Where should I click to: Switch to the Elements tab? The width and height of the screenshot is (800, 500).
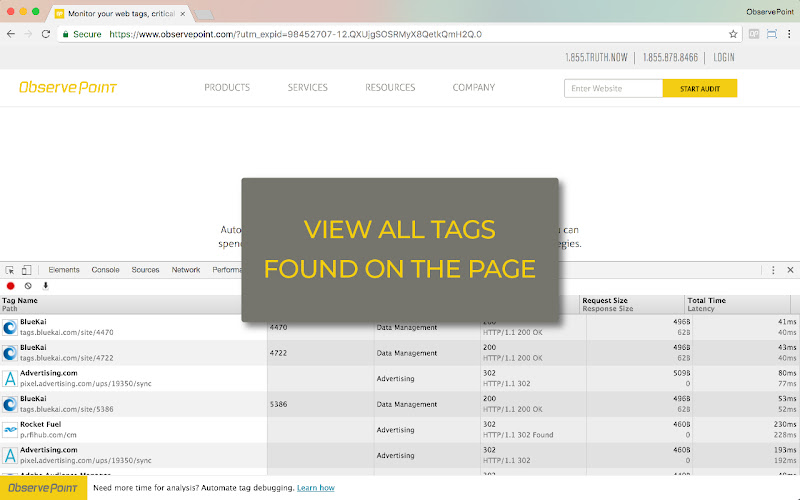64,270
